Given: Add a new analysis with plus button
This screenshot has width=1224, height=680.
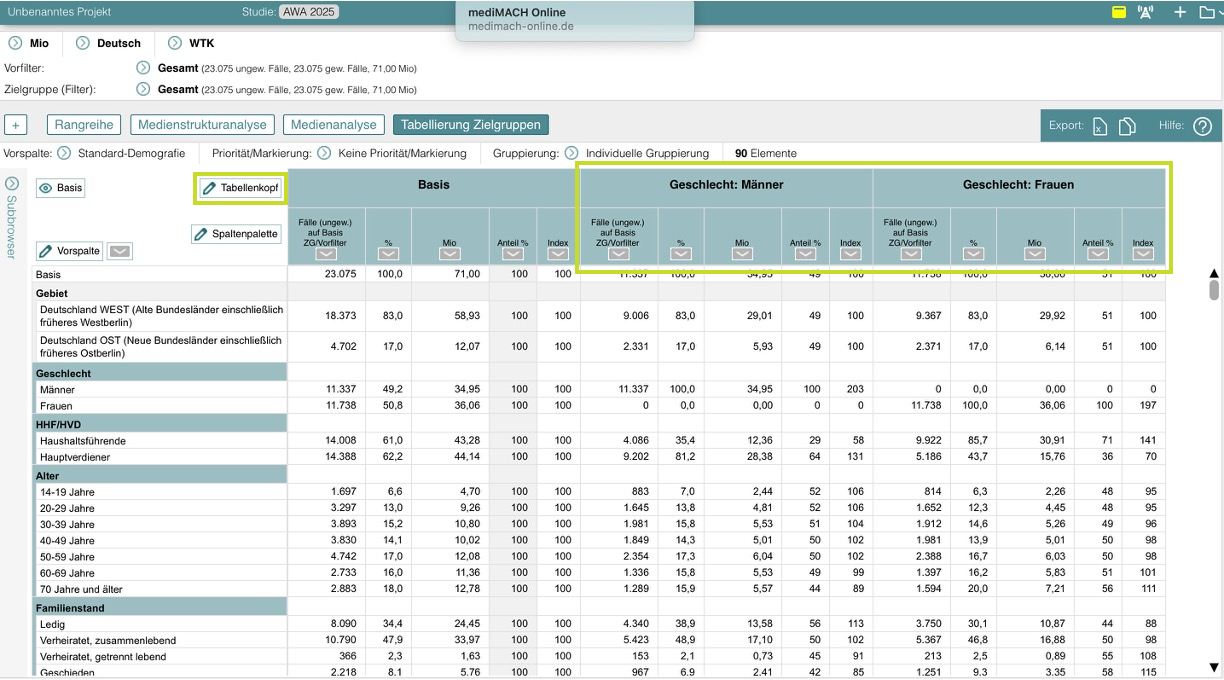Looking at the screenshot, I should 16,125.
